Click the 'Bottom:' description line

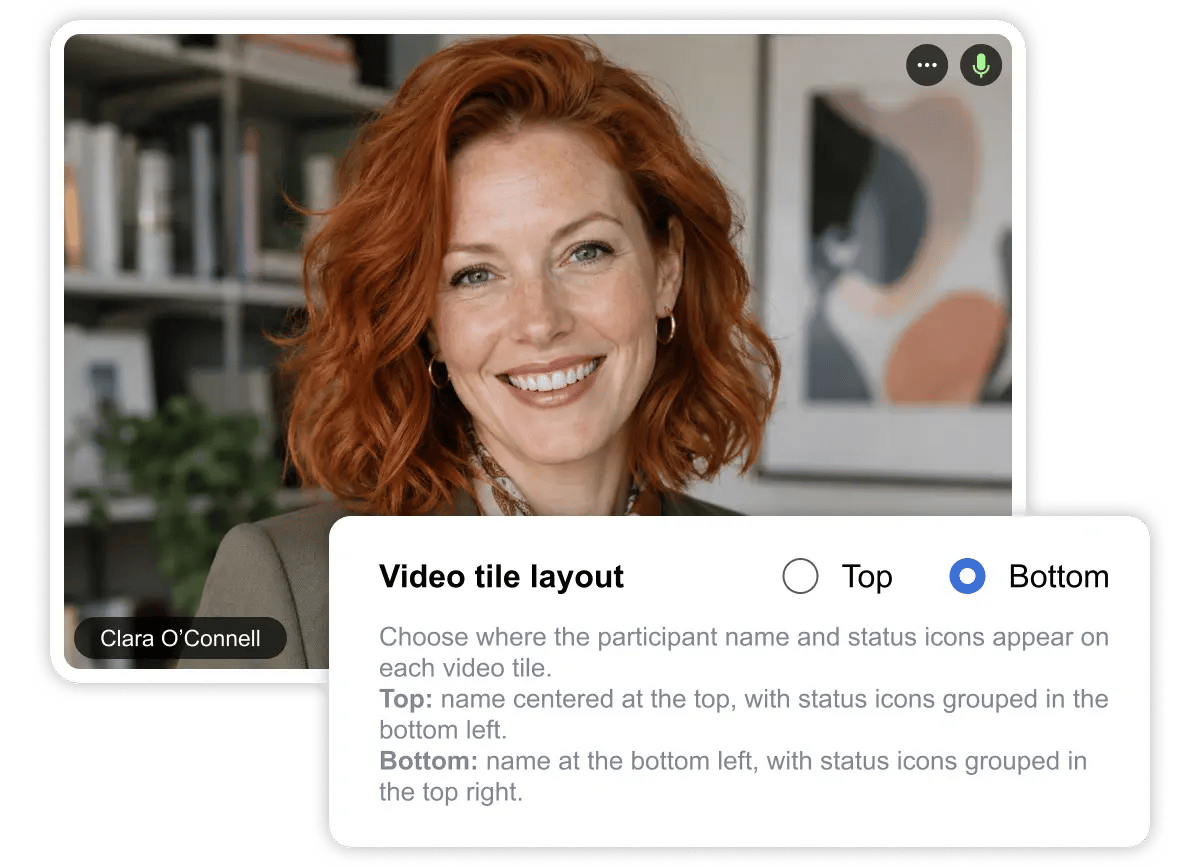tap(733, 777)
